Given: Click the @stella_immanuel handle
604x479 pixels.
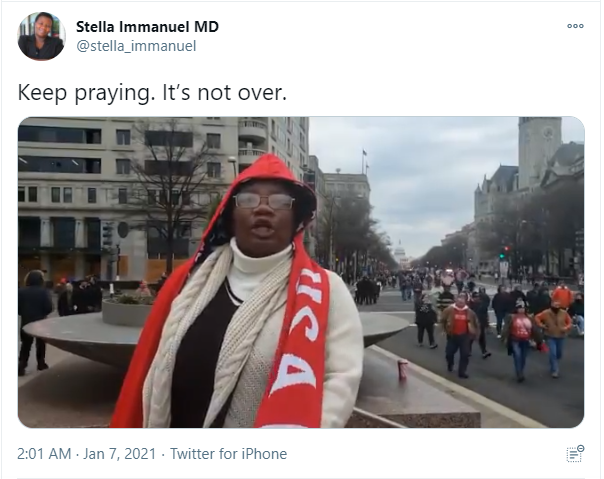Looking at the screenshot, I should coord(136,46).
